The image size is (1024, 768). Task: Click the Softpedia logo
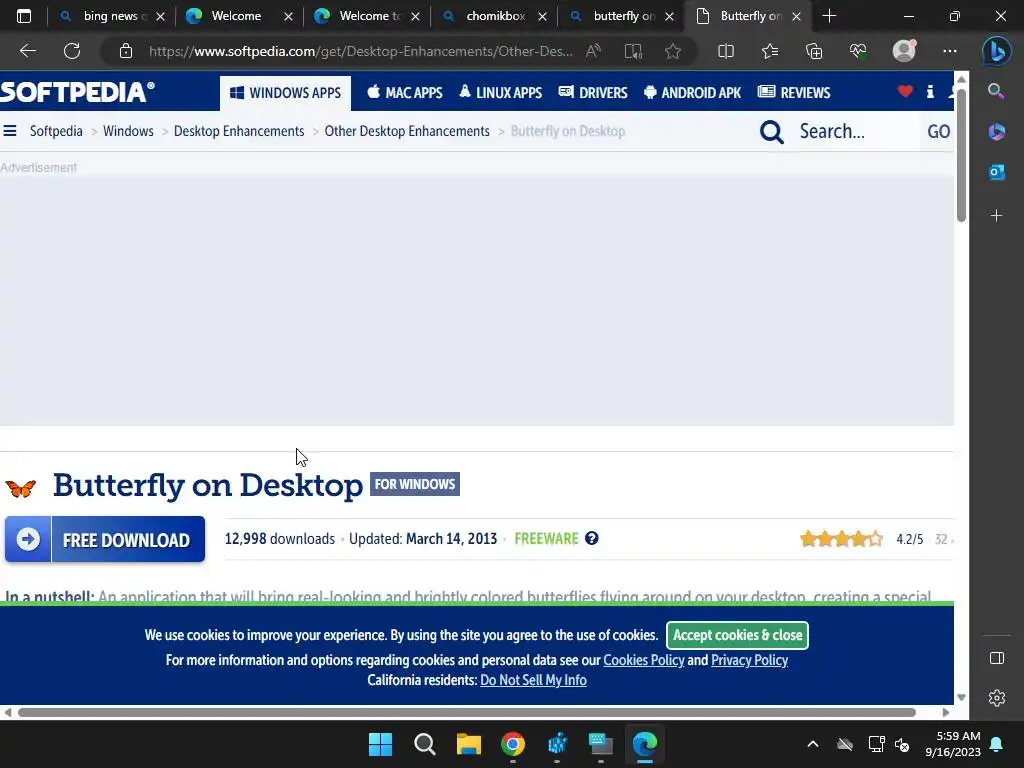click(x=78, y=92)
